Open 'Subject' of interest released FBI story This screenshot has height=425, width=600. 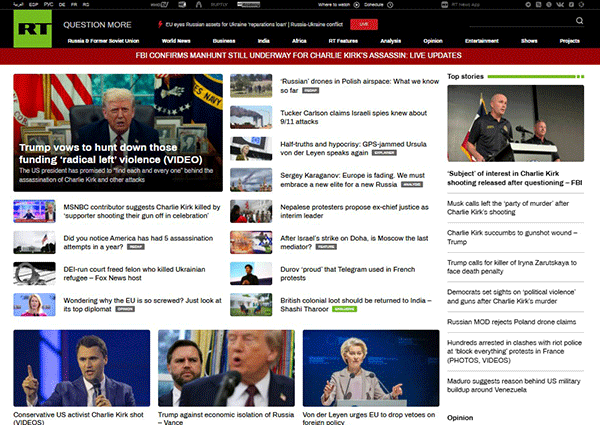point(515,178)
